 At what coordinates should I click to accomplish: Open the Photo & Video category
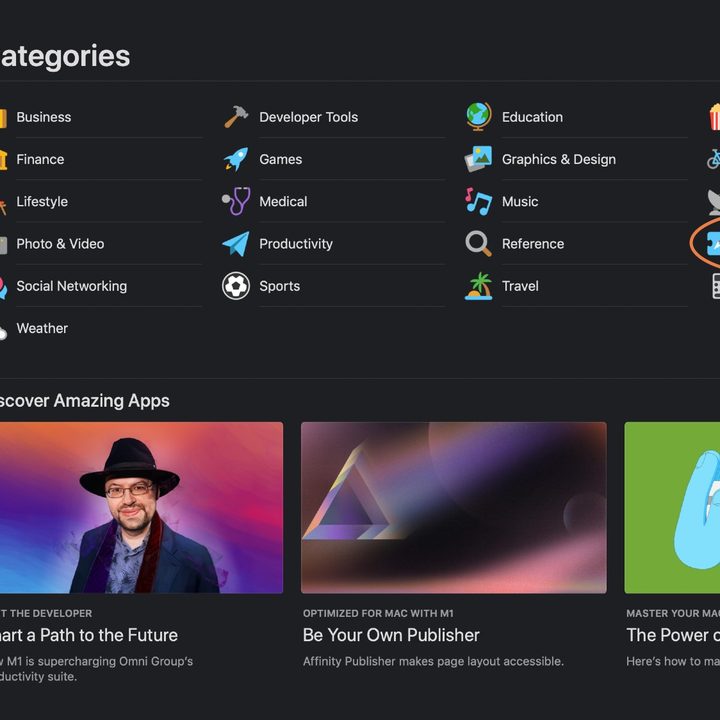tap(60, 244)
